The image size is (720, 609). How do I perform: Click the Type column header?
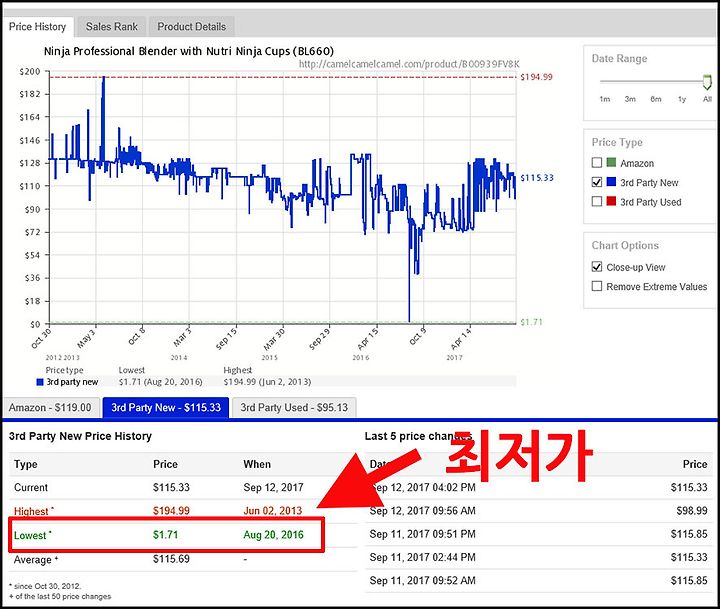click(x=26, y=464)
